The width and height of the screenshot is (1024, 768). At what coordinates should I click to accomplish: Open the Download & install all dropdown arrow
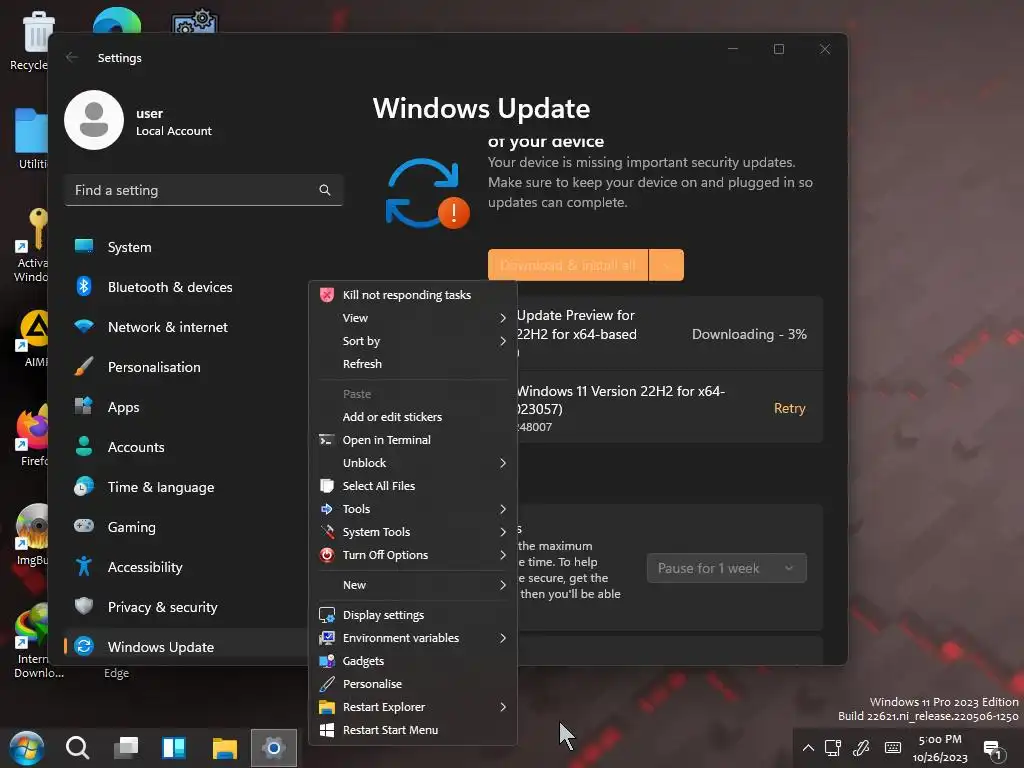[667, 265]
